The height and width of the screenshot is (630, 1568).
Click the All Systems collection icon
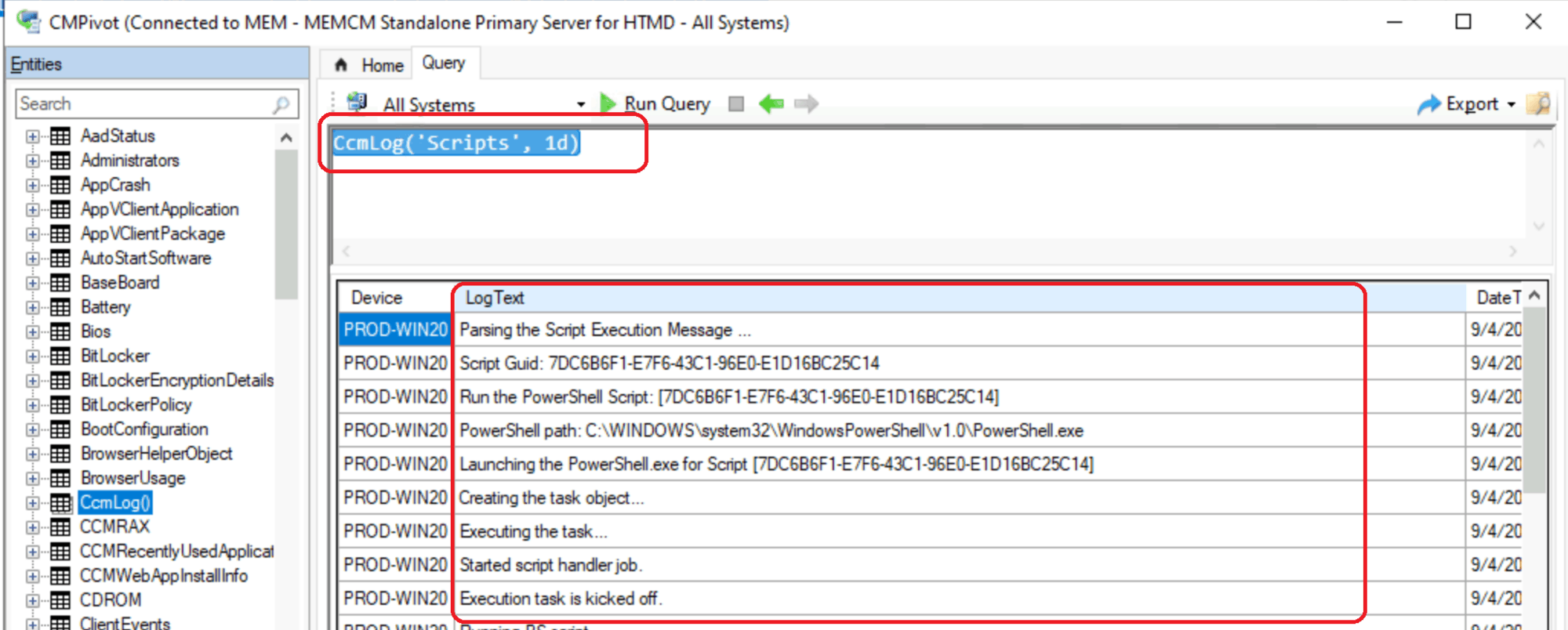click(x=358, y=103)
